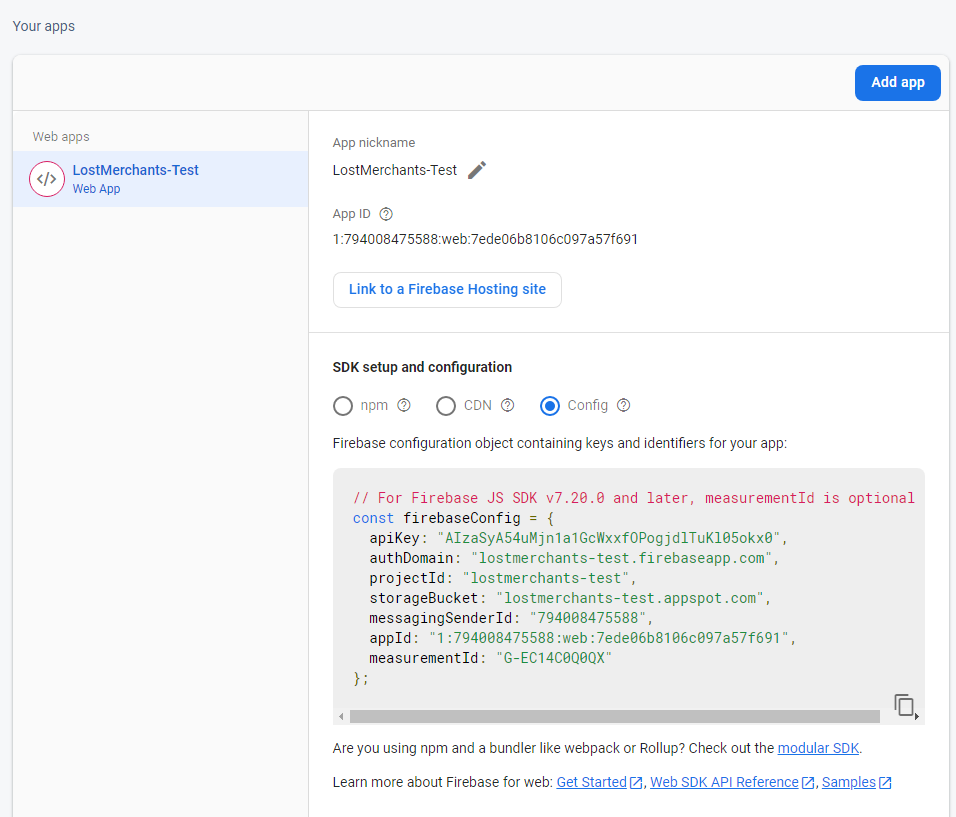Copy the Firebase config using the copy icon

pos(903,704)
